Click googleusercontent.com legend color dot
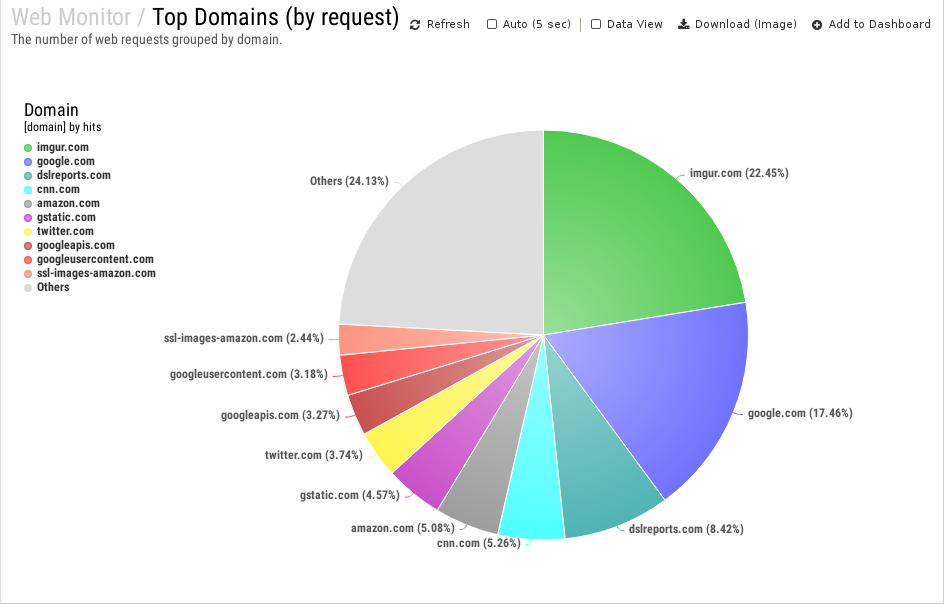Image resolution: width=944 pixels, height=604 pixels. point(28,260)
